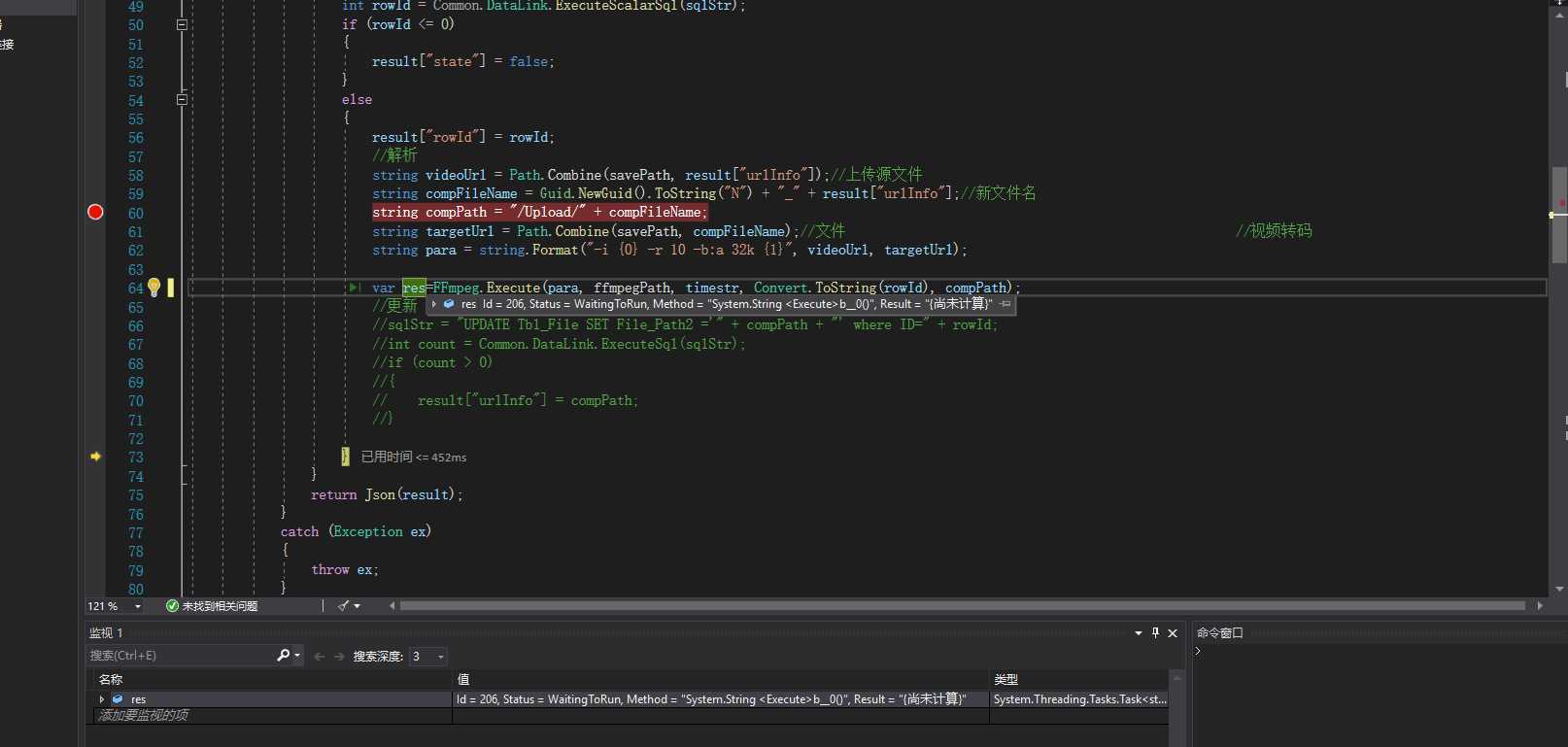The height and width of the screenshot is (747, 1568).
Task: Open the 121 % zoom level dropdown
Action: point(137,606)
